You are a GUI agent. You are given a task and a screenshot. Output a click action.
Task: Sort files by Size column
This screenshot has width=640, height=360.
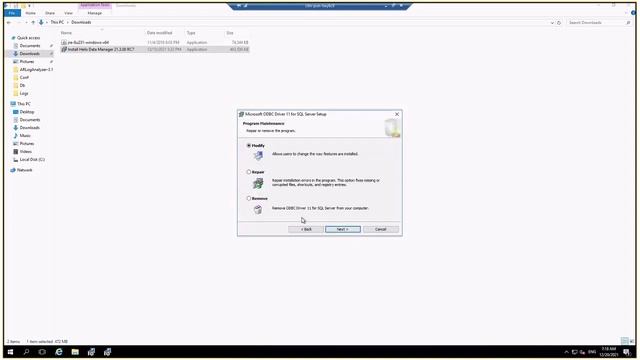tap(230, 33)
